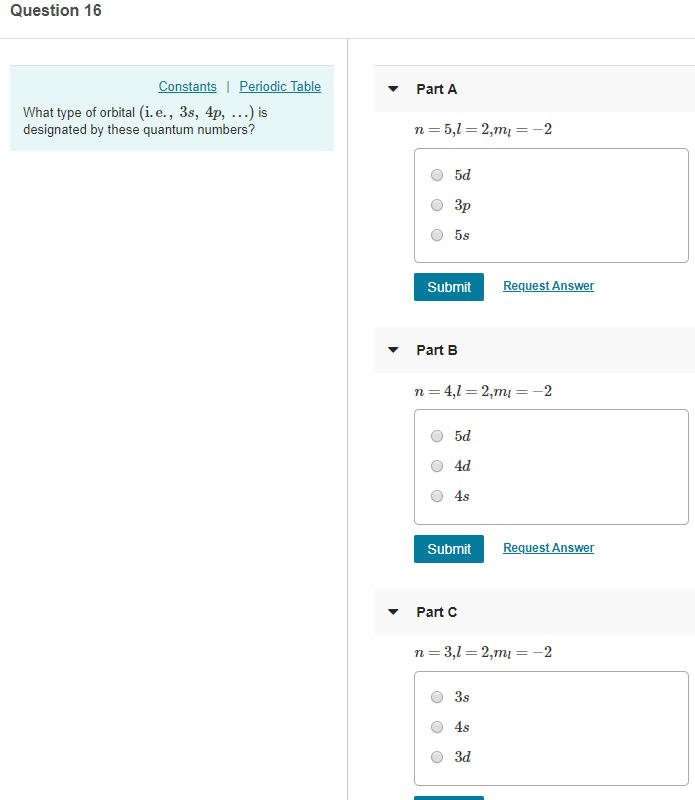Collapse the Part A section
Screen dimensions: 695x800
pos(393,89)
